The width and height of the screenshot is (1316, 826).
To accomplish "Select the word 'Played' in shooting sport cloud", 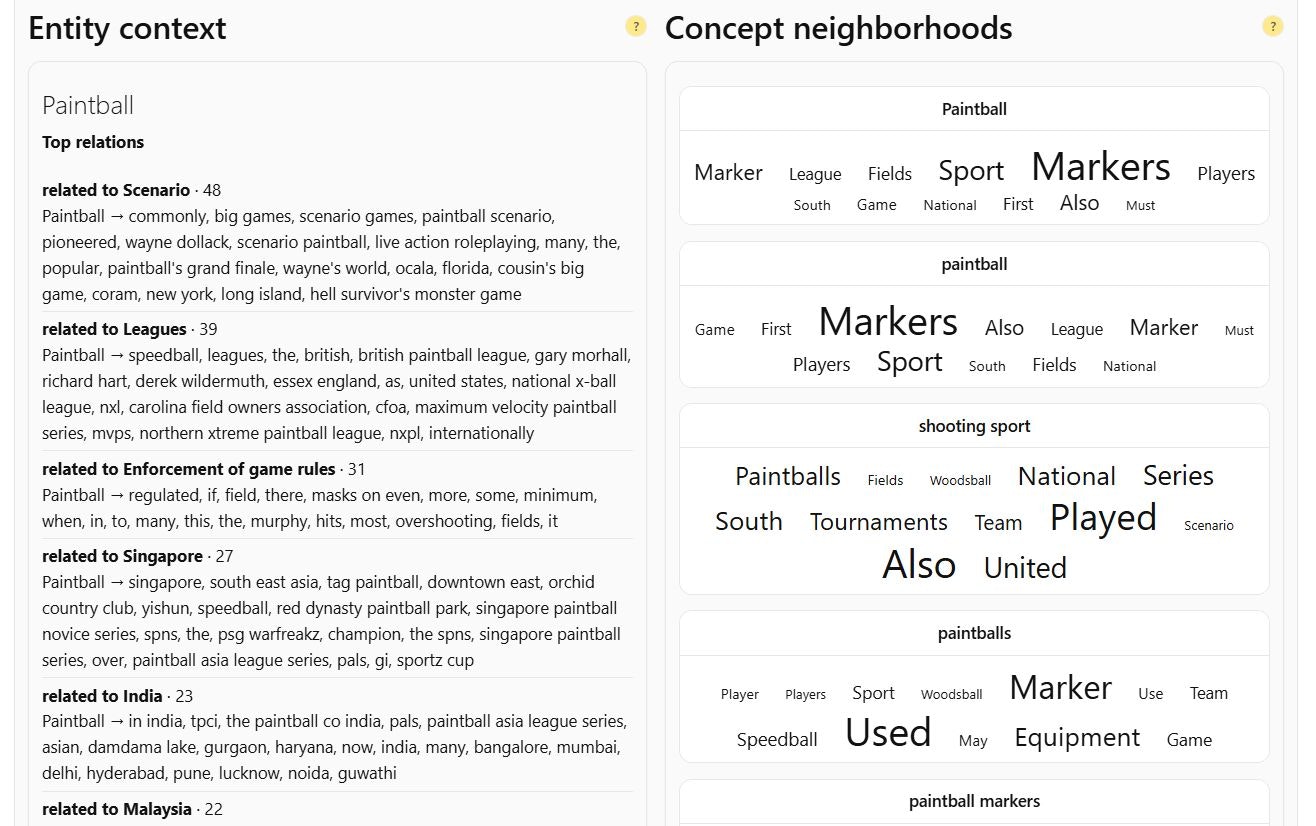I will pyautogui.click(x=1103, y=517).
